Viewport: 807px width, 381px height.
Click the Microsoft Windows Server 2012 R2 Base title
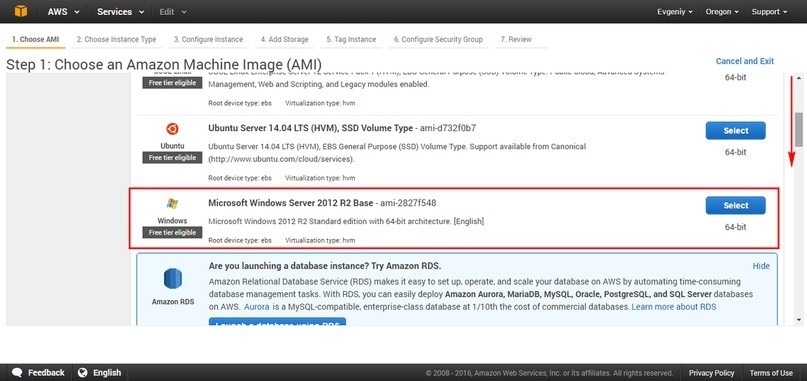point(290,203)
